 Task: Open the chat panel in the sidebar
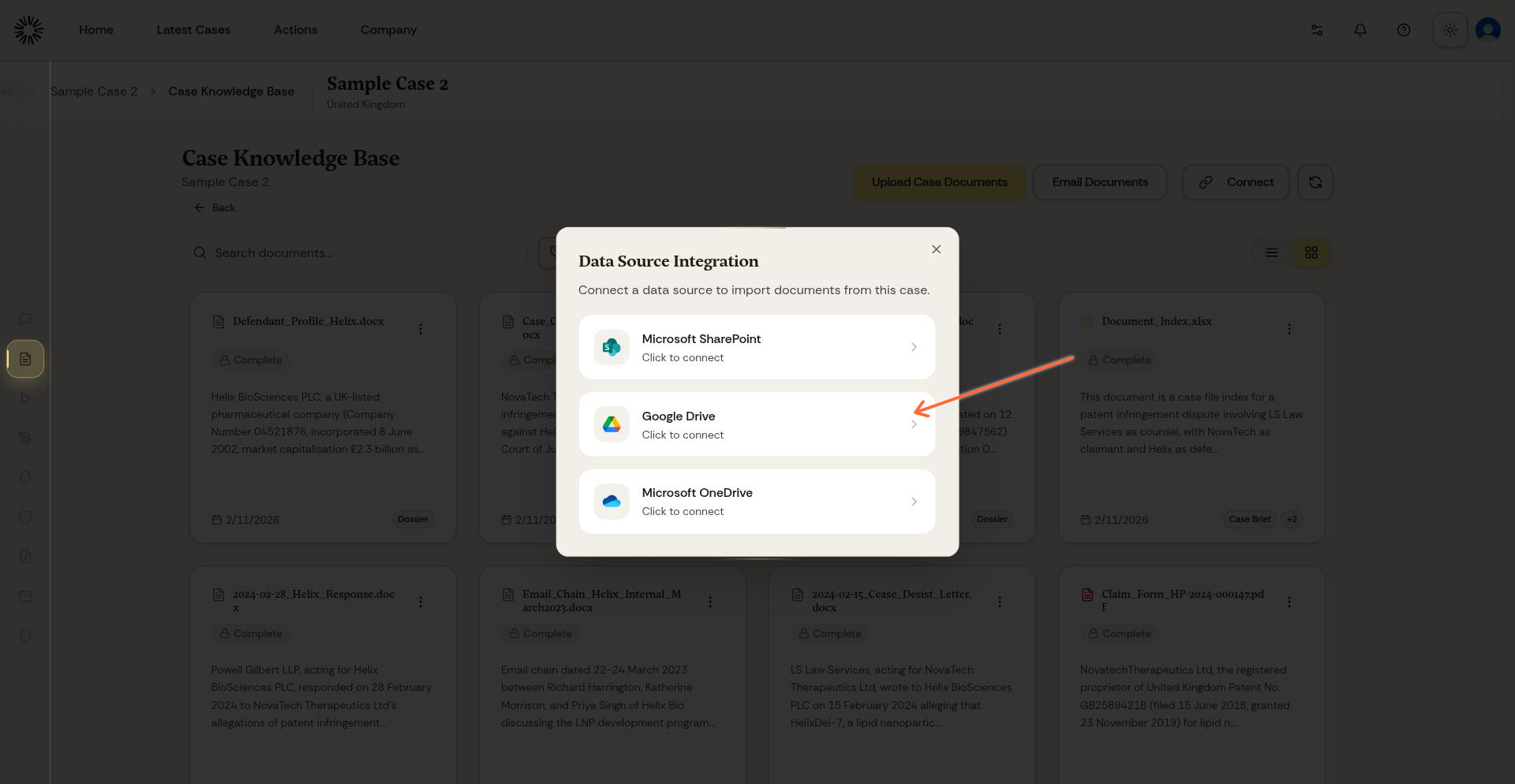point(24,319)
